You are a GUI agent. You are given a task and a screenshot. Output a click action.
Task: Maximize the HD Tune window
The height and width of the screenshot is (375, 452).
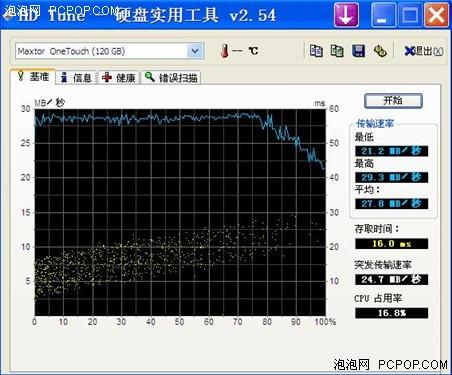(410, 14)
